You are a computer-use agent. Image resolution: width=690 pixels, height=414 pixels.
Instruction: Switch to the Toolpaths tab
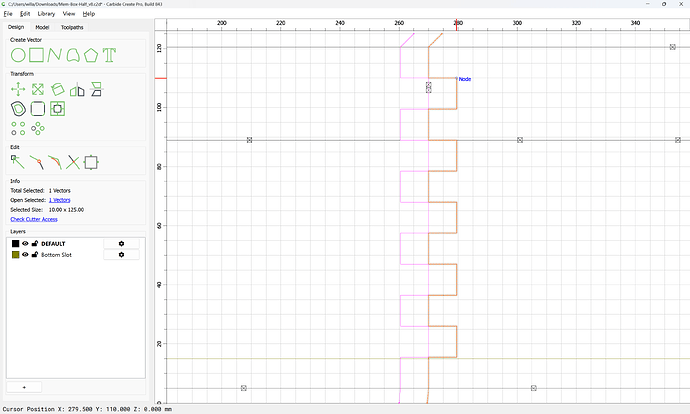tap(72, 27)
